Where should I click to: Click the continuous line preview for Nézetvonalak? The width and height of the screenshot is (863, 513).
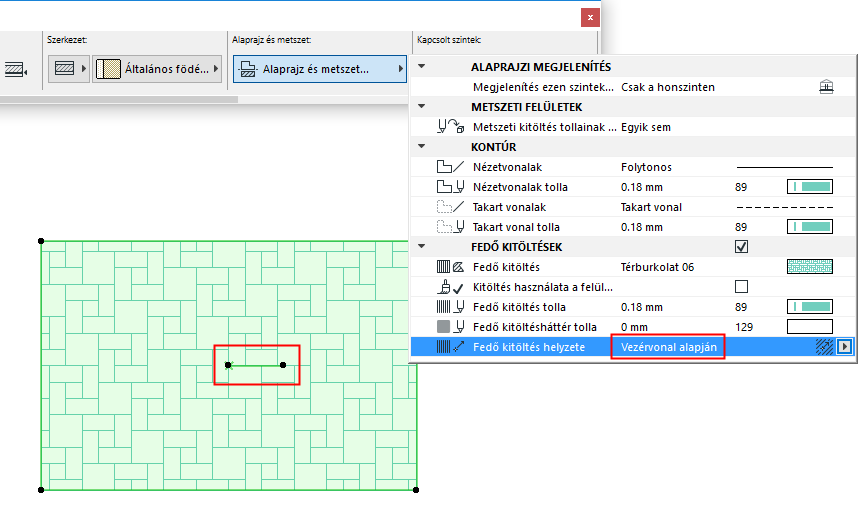pyautogui.click(x=784, y=167)
